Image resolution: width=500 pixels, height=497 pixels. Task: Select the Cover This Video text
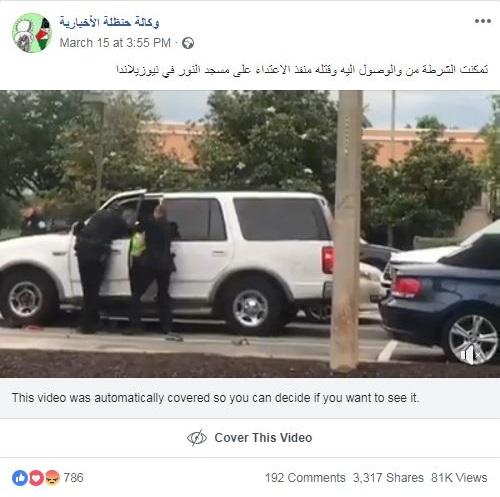263,438
